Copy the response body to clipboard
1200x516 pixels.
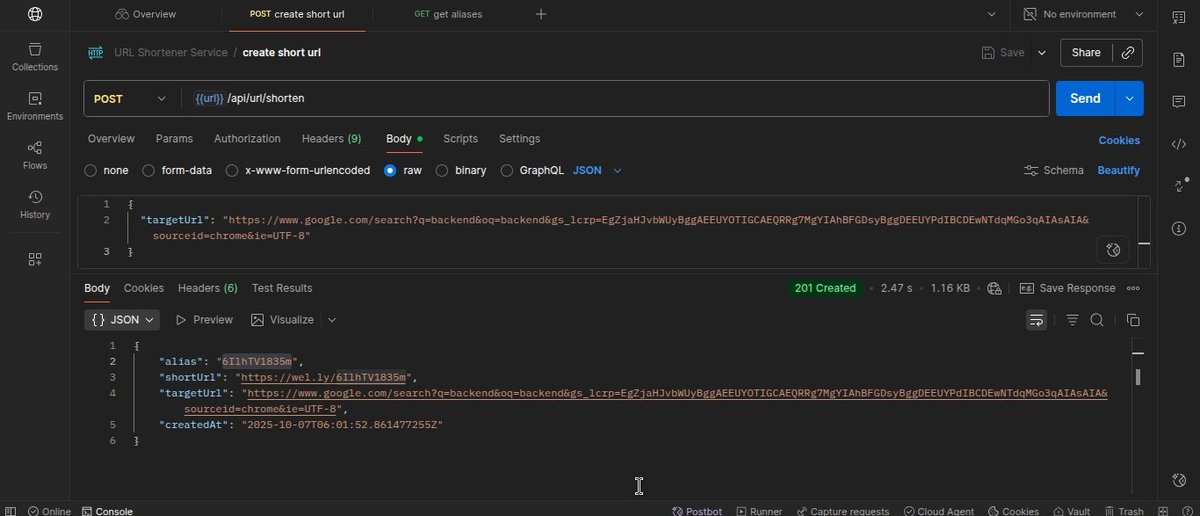tap(1133, 320)
